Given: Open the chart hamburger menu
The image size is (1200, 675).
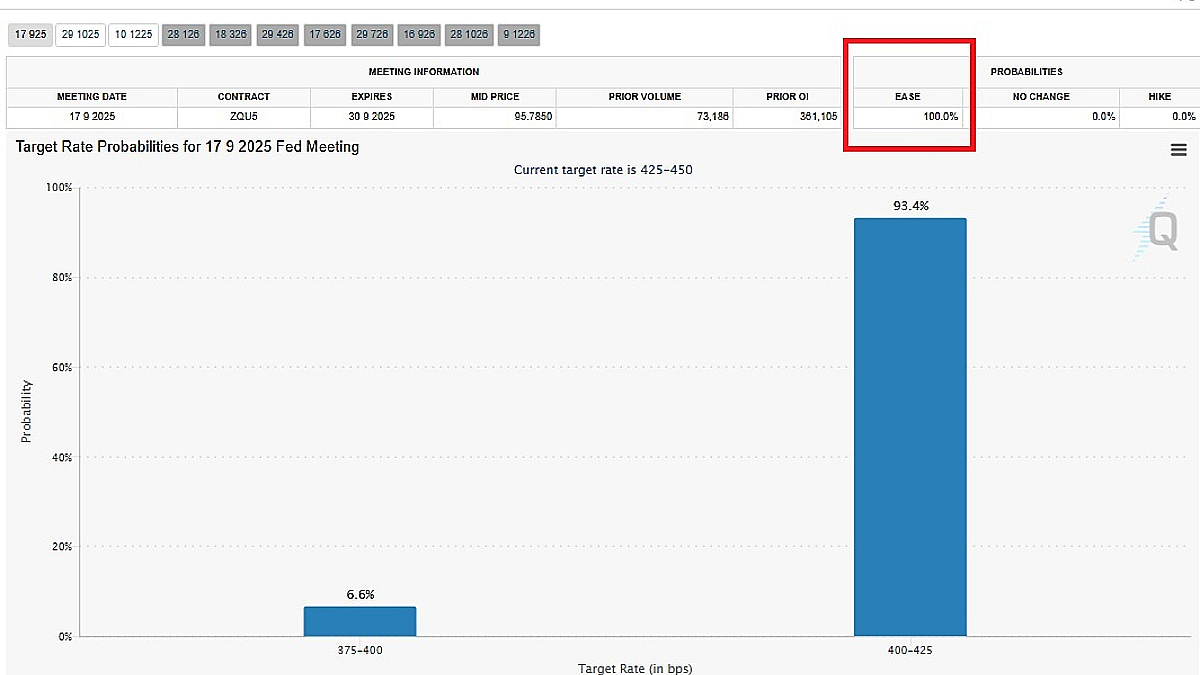Looking at the screenshot, I should [x=1178, y=150].
